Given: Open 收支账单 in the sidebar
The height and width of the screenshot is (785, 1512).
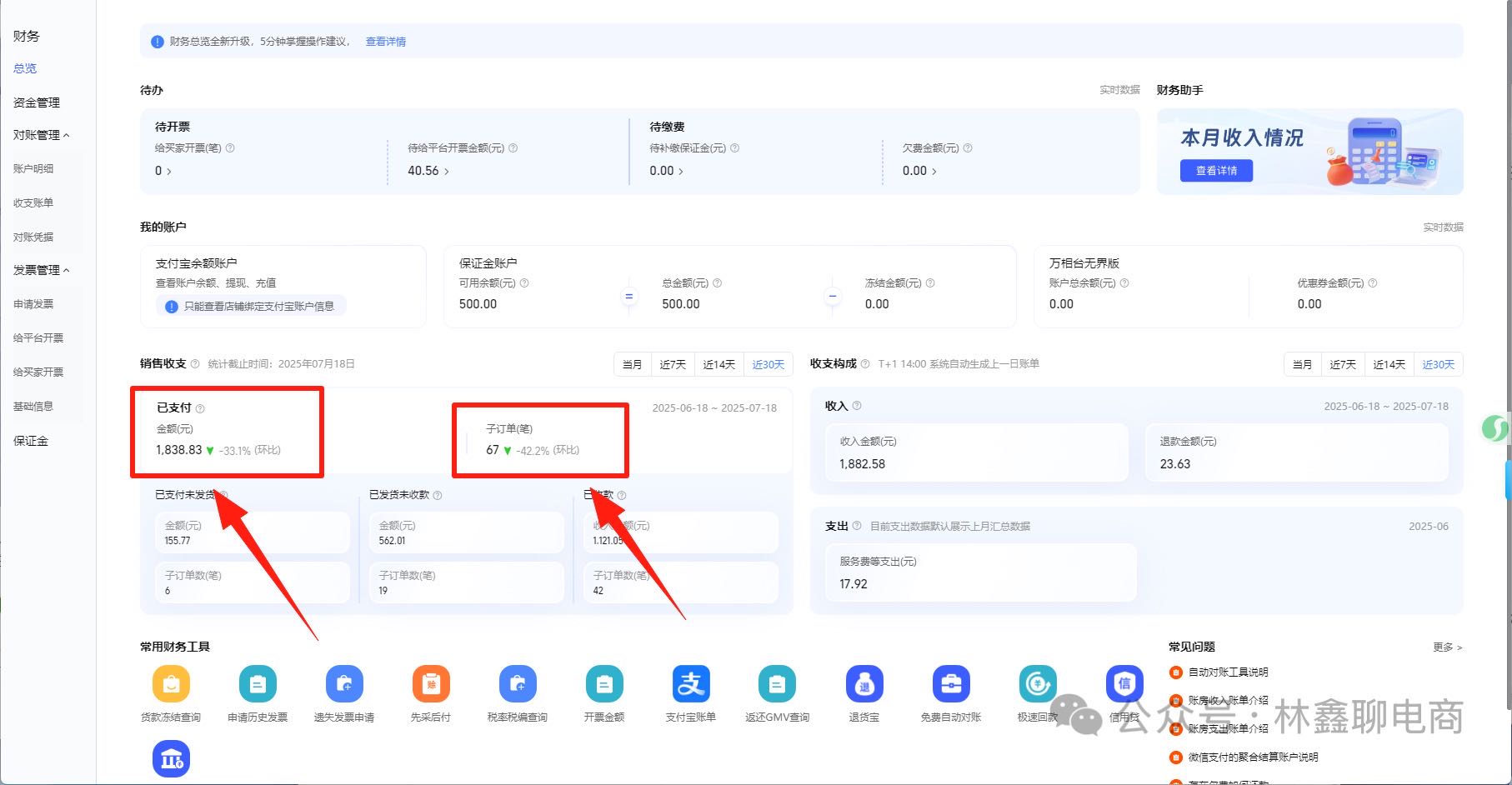Looking at the screenshot, I should [33, 202].
